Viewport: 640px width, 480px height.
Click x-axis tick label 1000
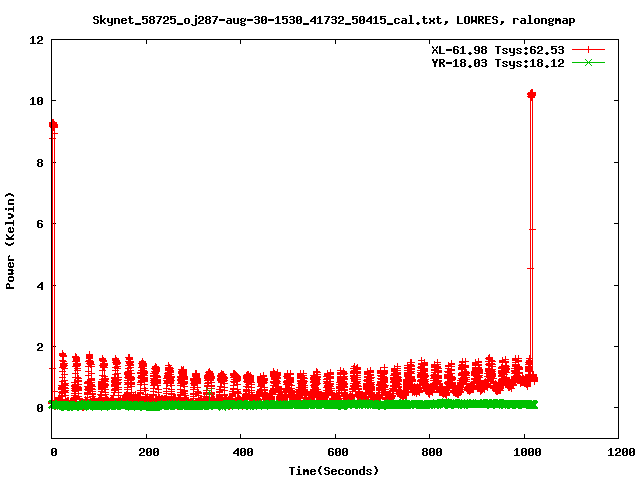[x=526, y=452]
